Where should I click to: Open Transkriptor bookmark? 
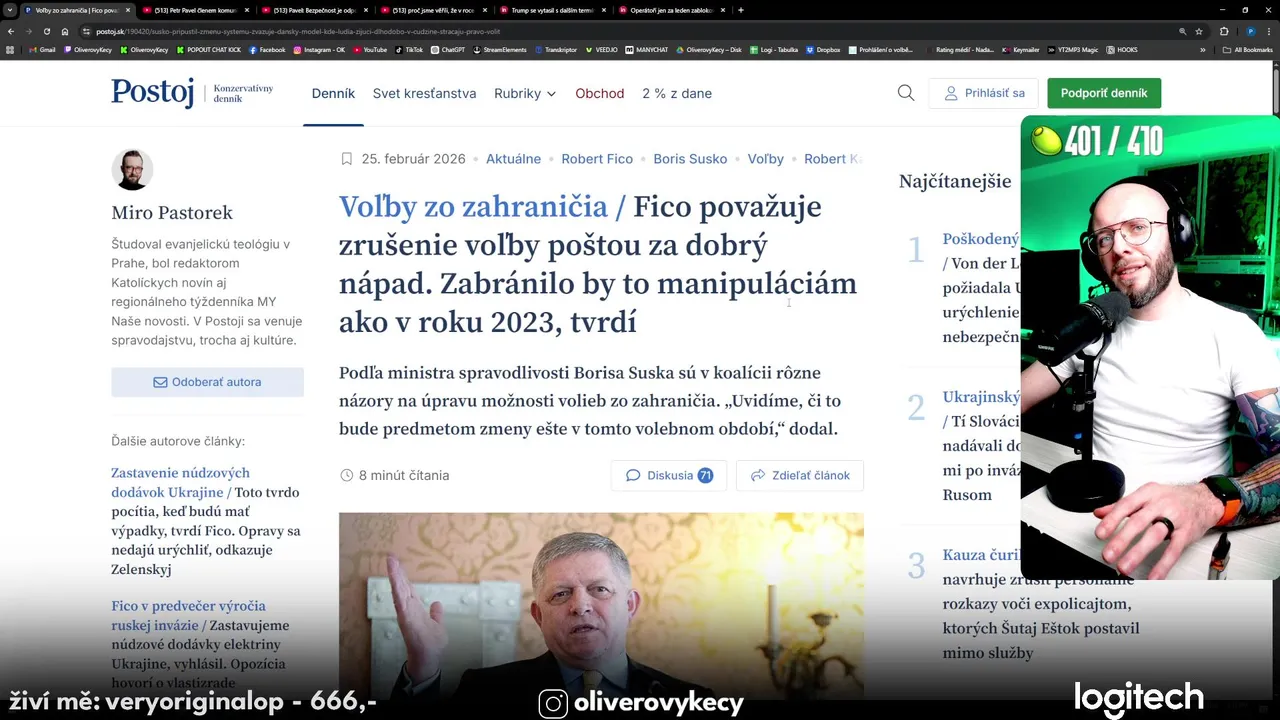tap(556, 49)
